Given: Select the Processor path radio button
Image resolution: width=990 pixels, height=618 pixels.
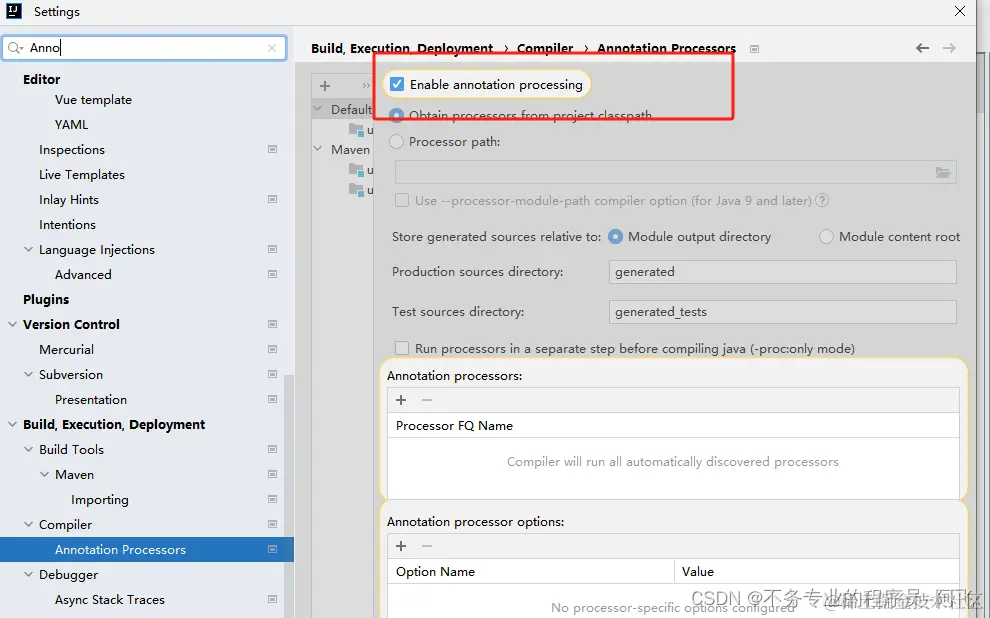Looking at the screenshot, I should [397, 141].
